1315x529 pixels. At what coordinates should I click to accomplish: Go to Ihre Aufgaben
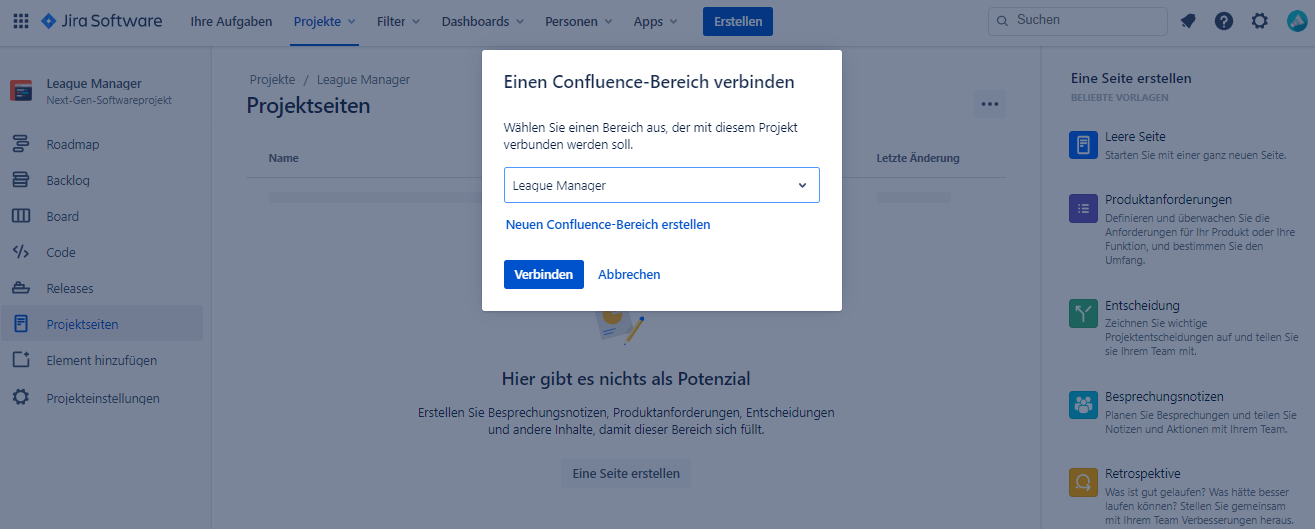(231, 21)
